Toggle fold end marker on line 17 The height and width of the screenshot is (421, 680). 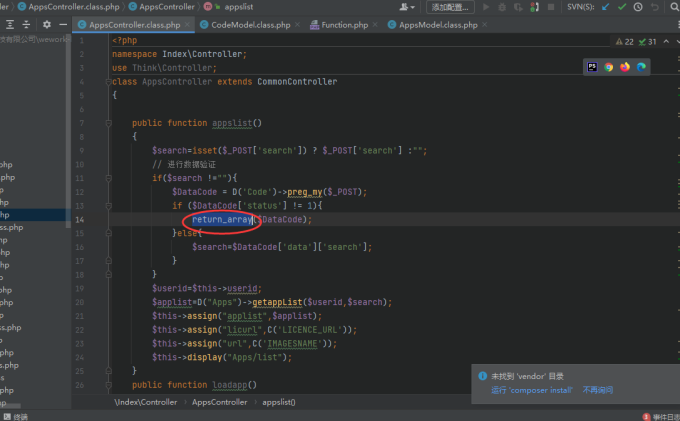click(x=108, y=261)
